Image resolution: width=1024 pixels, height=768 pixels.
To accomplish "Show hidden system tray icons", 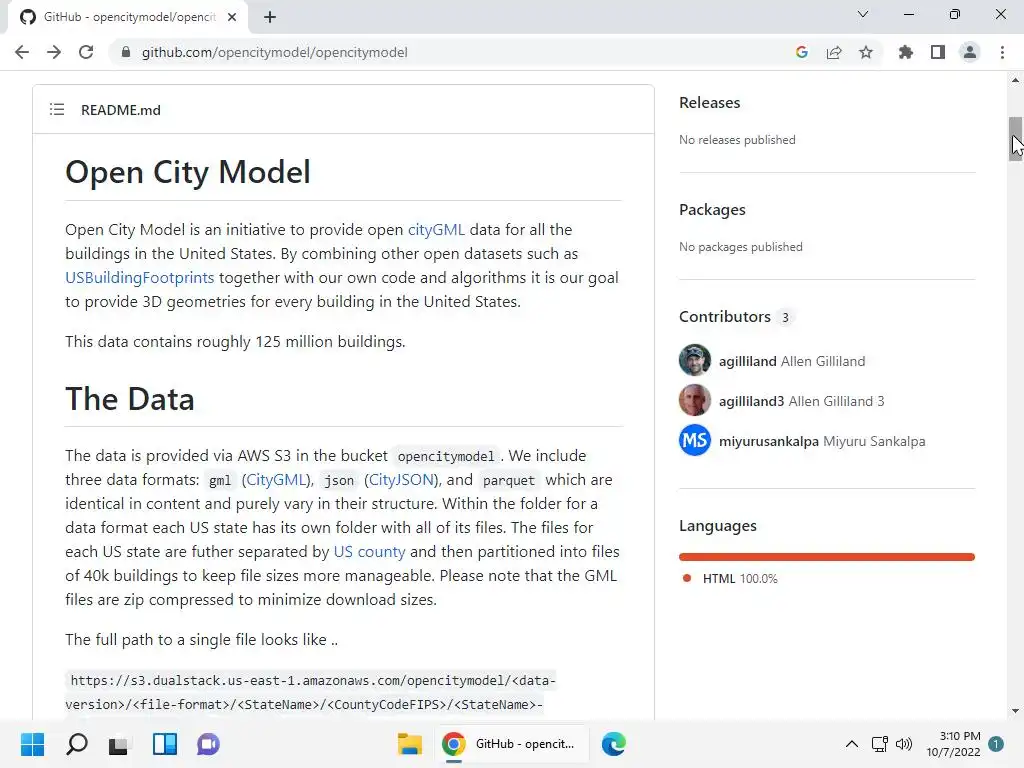I will [852, 744].
